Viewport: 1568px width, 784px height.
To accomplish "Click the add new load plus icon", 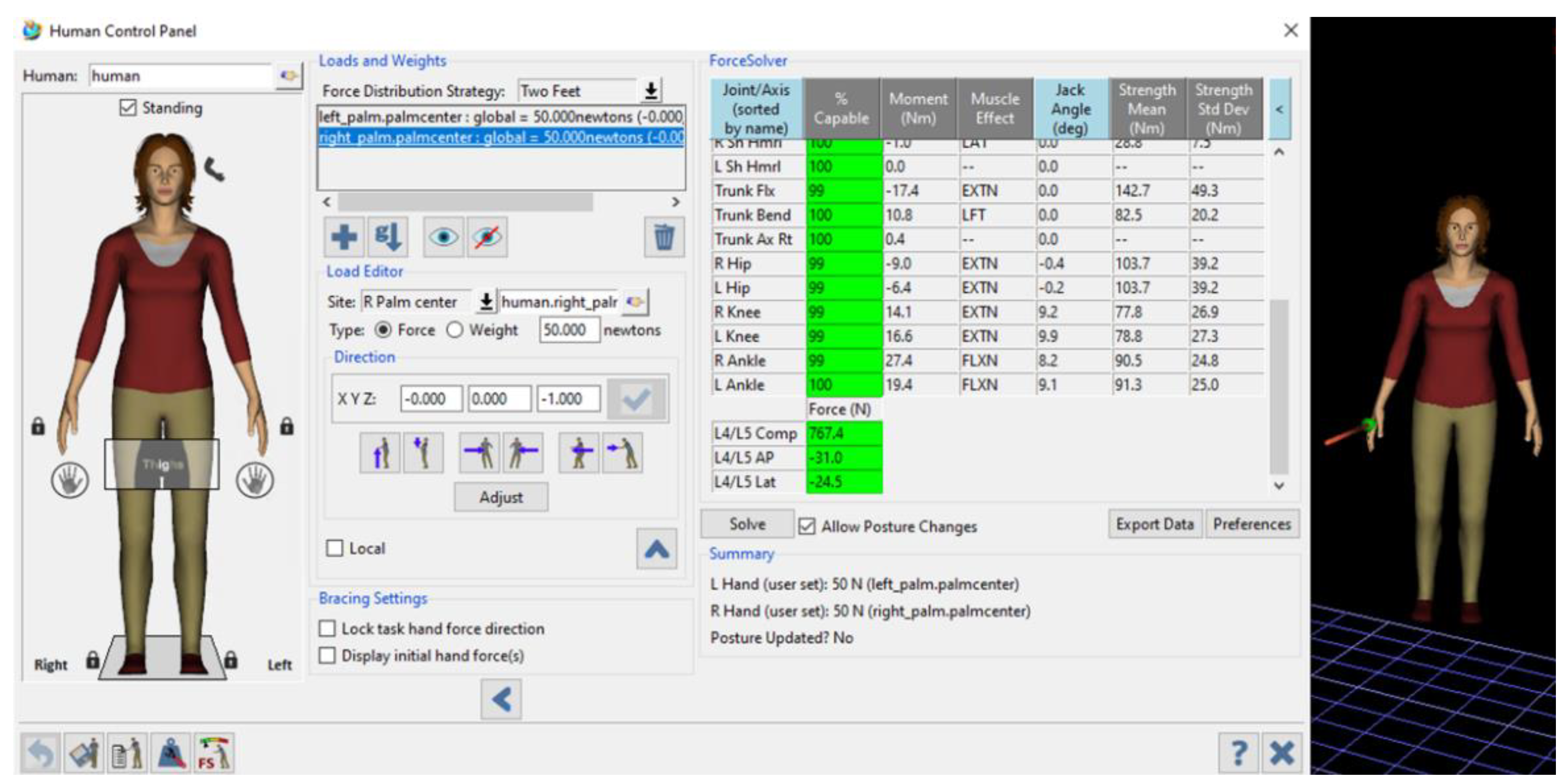I will (x=344, y=237).
